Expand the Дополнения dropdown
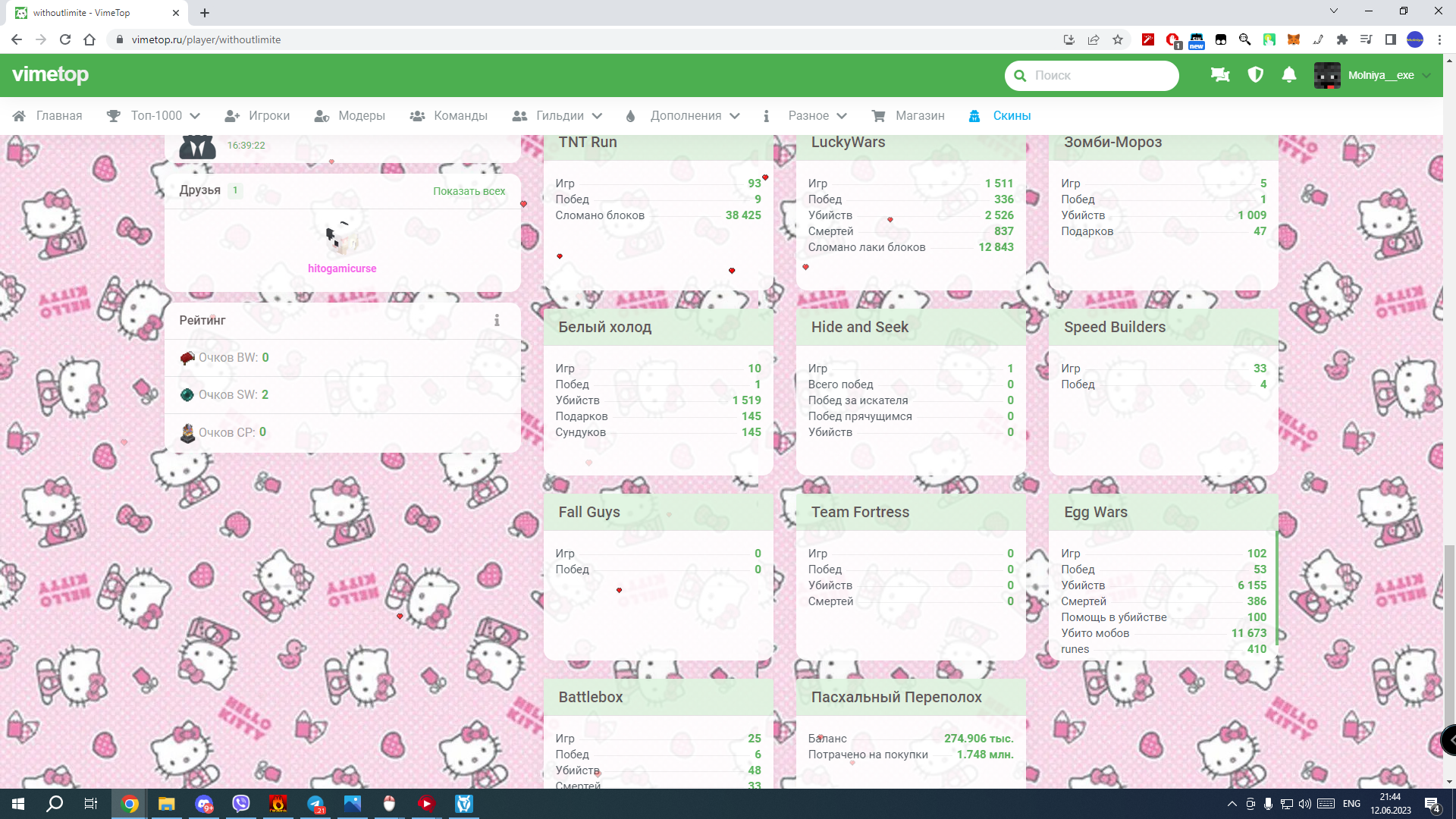1456x819 pixels. tap(682, 116)
